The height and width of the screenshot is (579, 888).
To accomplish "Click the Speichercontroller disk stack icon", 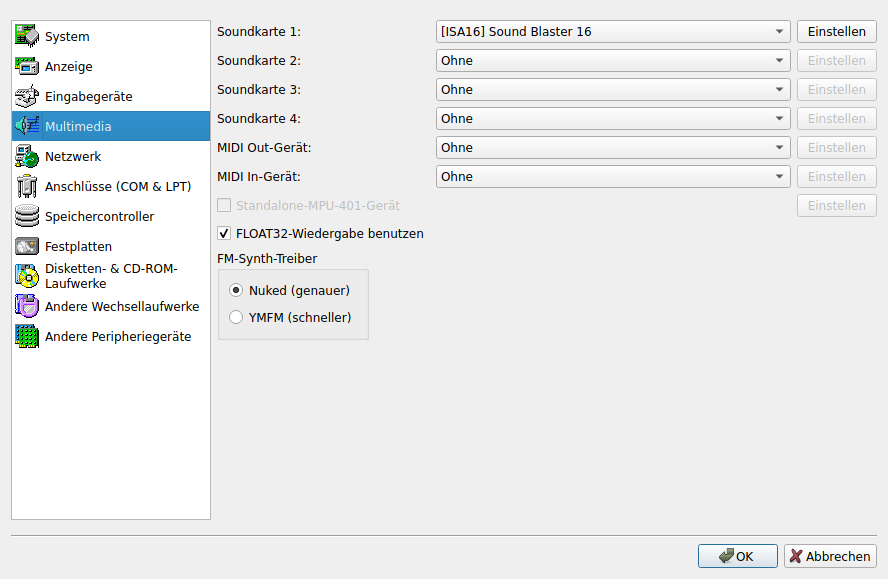I will pyautogui.click(x=27, y=217).
